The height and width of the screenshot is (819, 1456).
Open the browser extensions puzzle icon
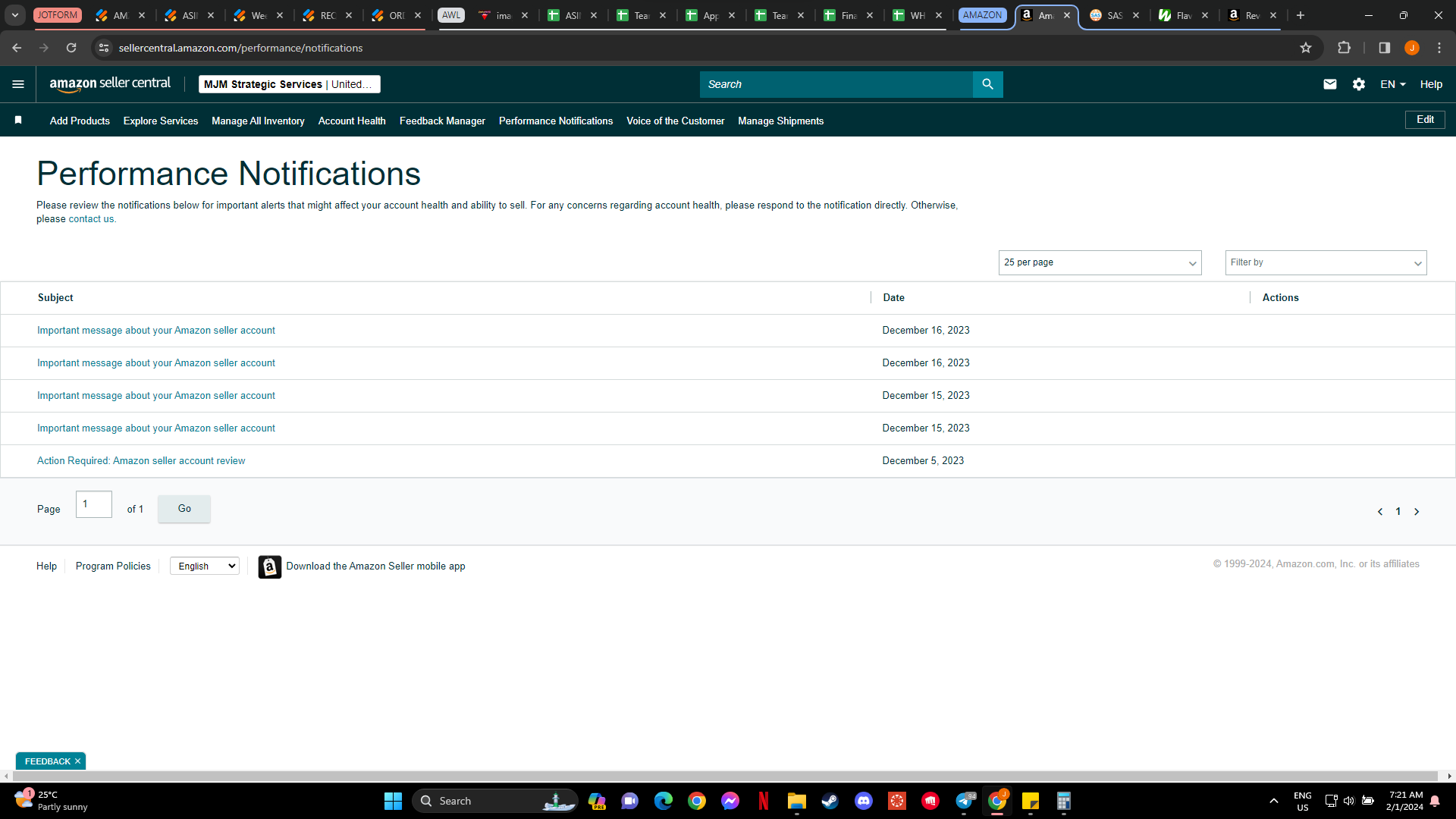point(1344,48)
